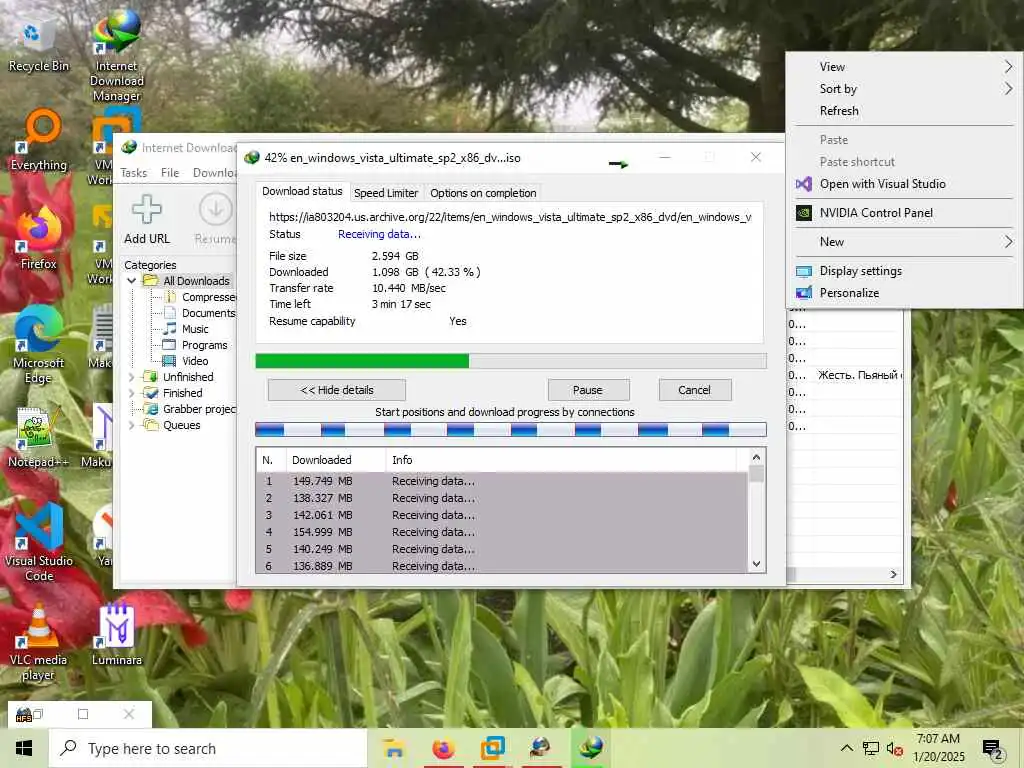Open the notification center icon
This screenshot has width=1024, height=768.
coord(993,749)
